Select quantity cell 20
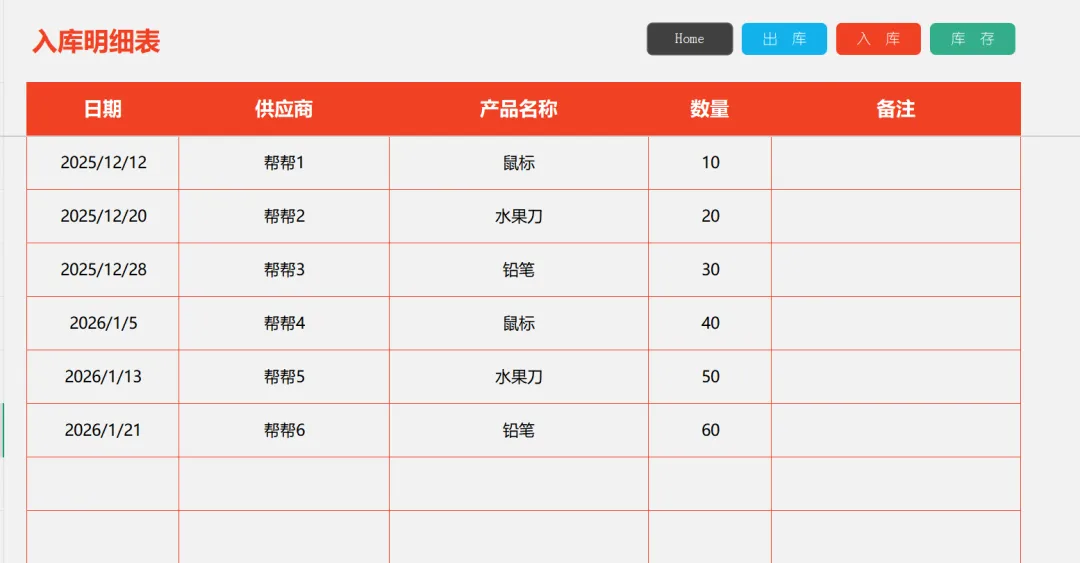The image size is (1080, 563). (710, 216)
